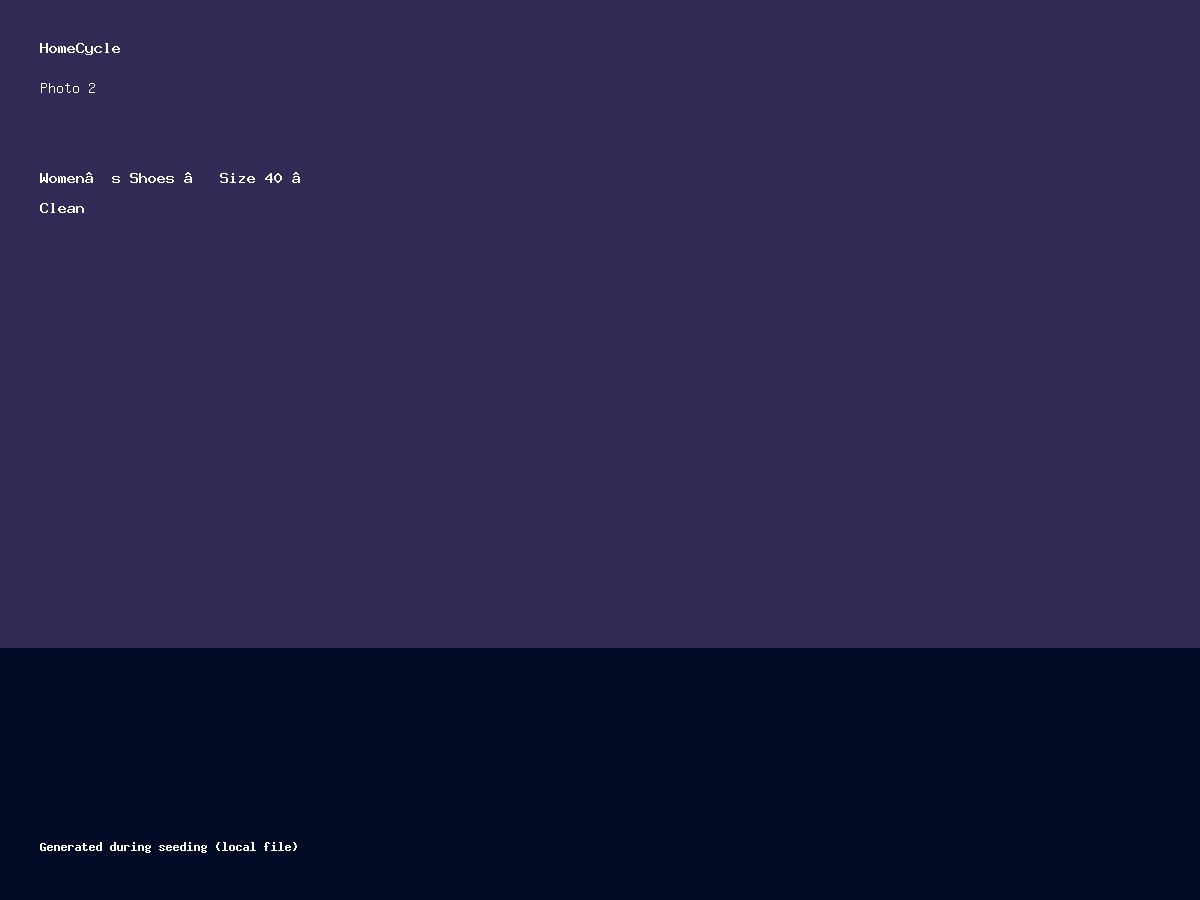This screenshot has width=1200, height=900.
Task: Select the word seeding in the caption
Action: (183, 847)
